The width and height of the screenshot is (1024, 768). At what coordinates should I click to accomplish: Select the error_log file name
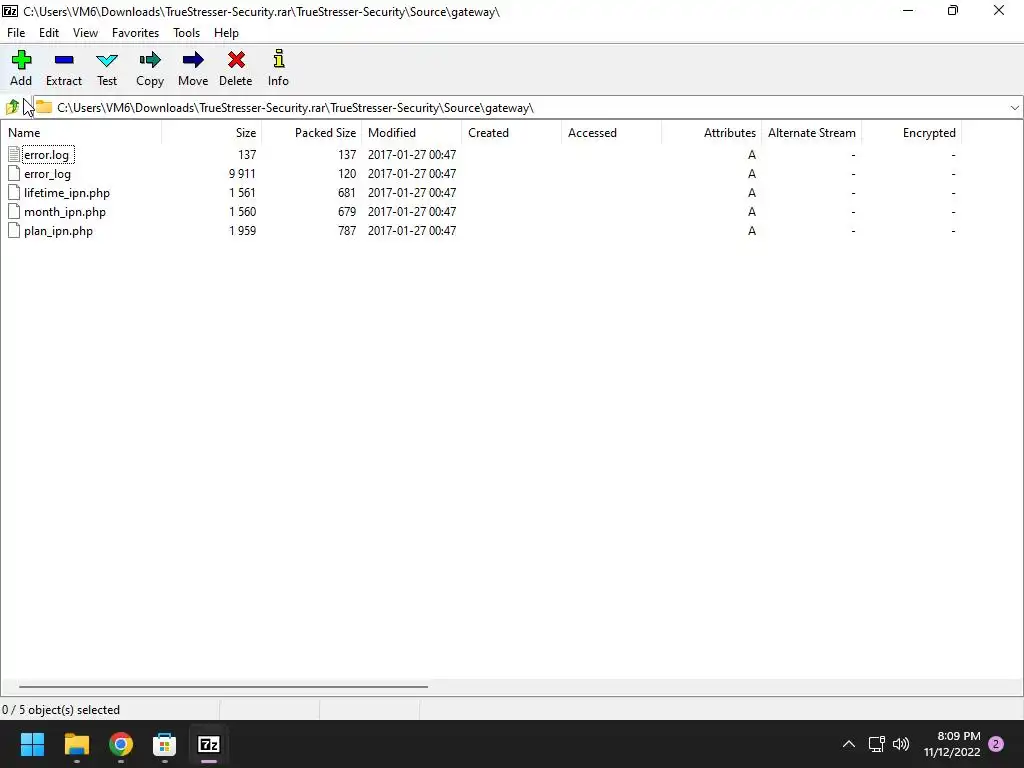[x=47, y=174]
